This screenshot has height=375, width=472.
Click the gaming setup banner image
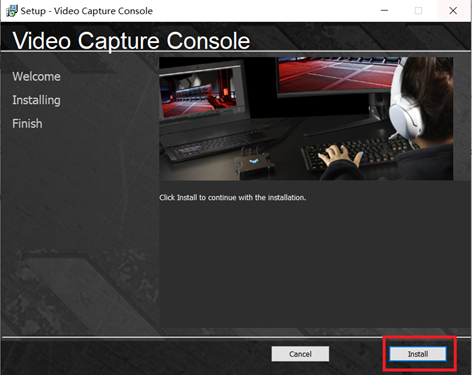(306, 119)
